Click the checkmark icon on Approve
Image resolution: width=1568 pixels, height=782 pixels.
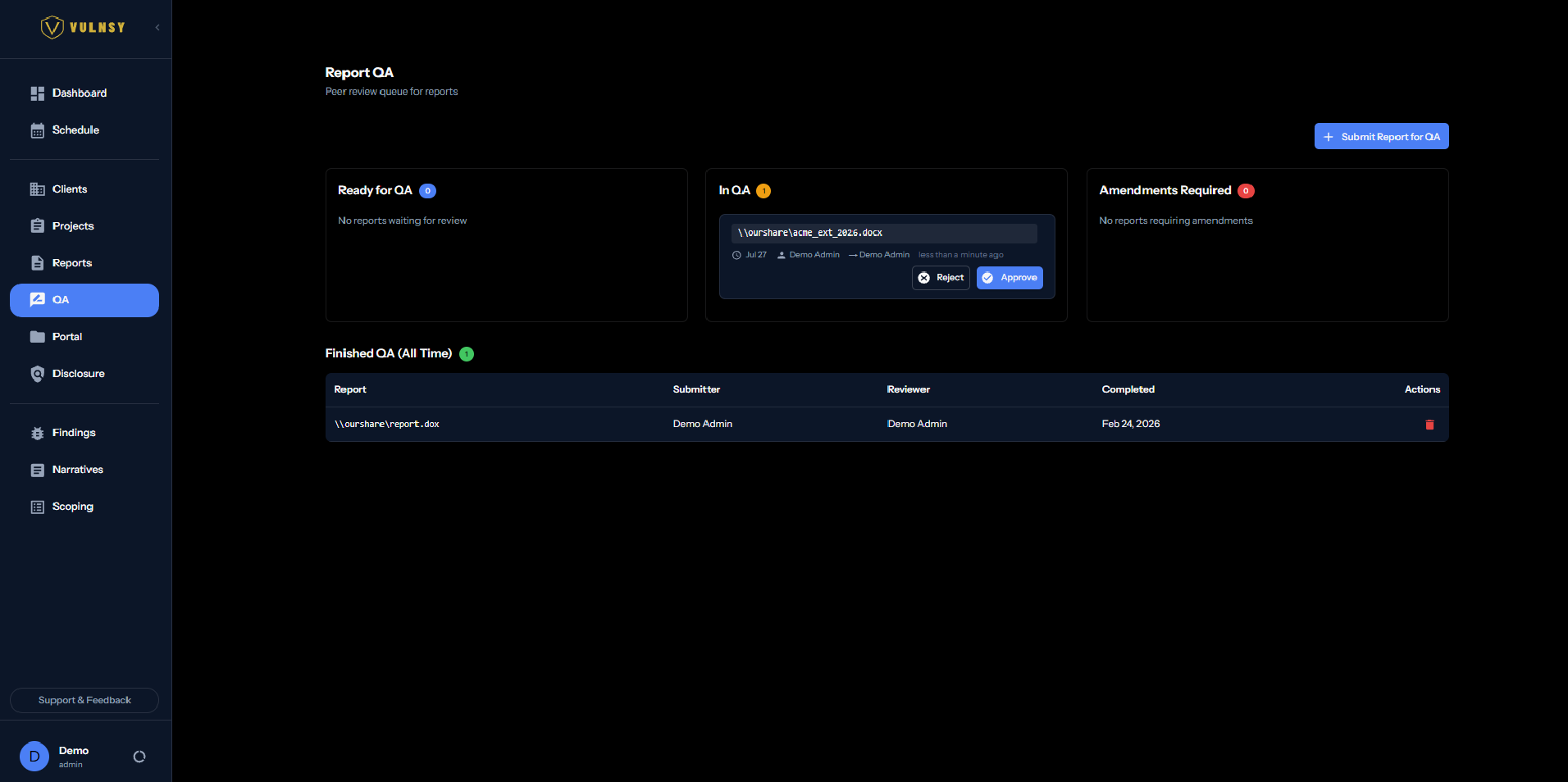(988, 278)
